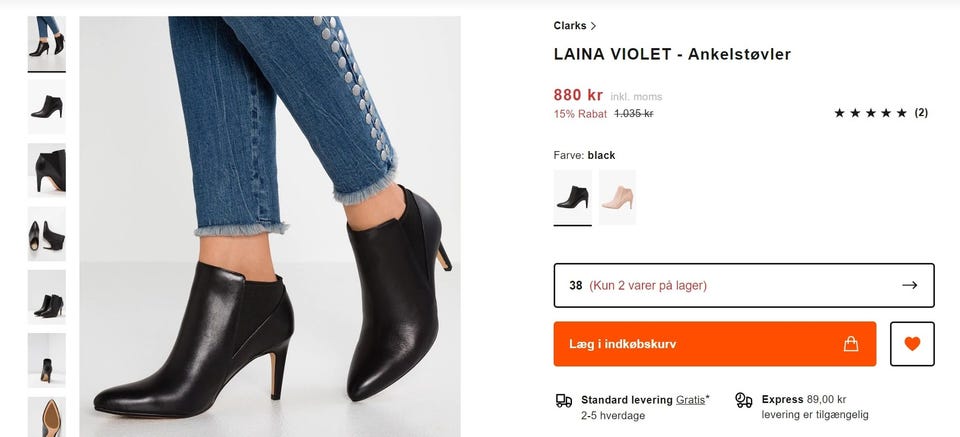Click the five-star rating icons
This screenshot has height=437, width=960.
point(870,113)
